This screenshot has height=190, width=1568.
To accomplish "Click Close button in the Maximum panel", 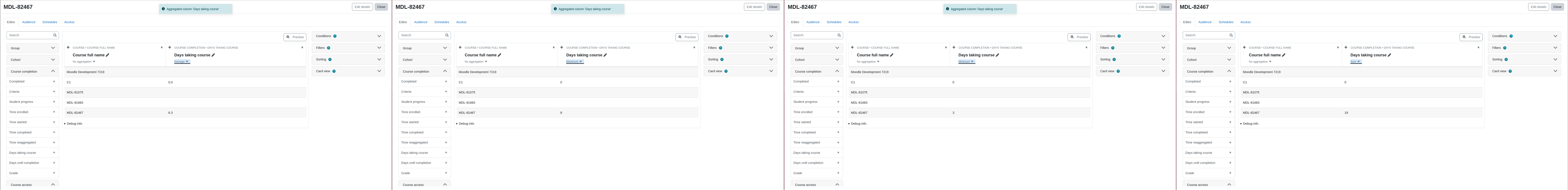I will point(773,7).
